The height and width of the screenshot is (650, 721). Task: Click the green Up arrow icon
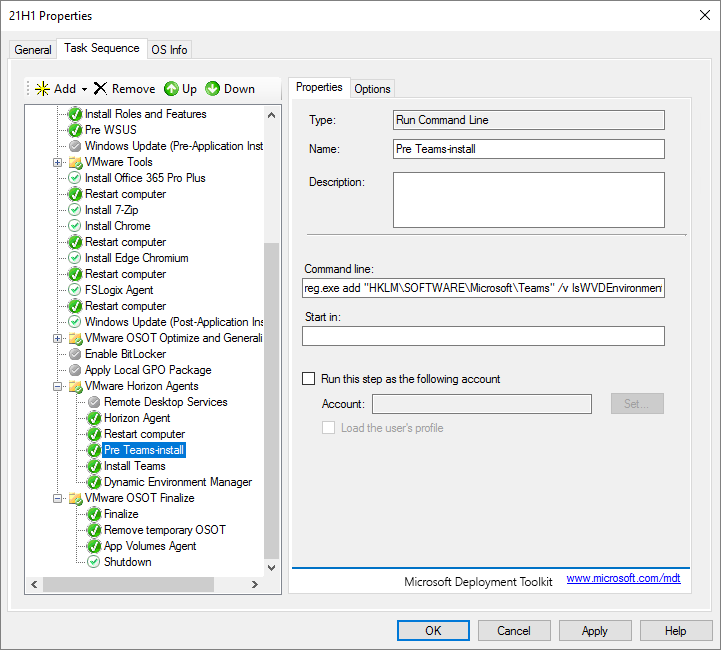pos(171,89)
